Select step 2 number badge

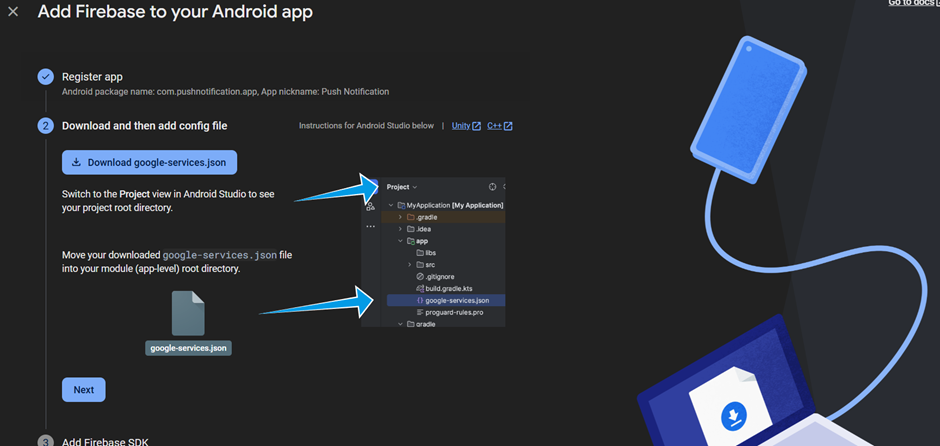(46, 126)
